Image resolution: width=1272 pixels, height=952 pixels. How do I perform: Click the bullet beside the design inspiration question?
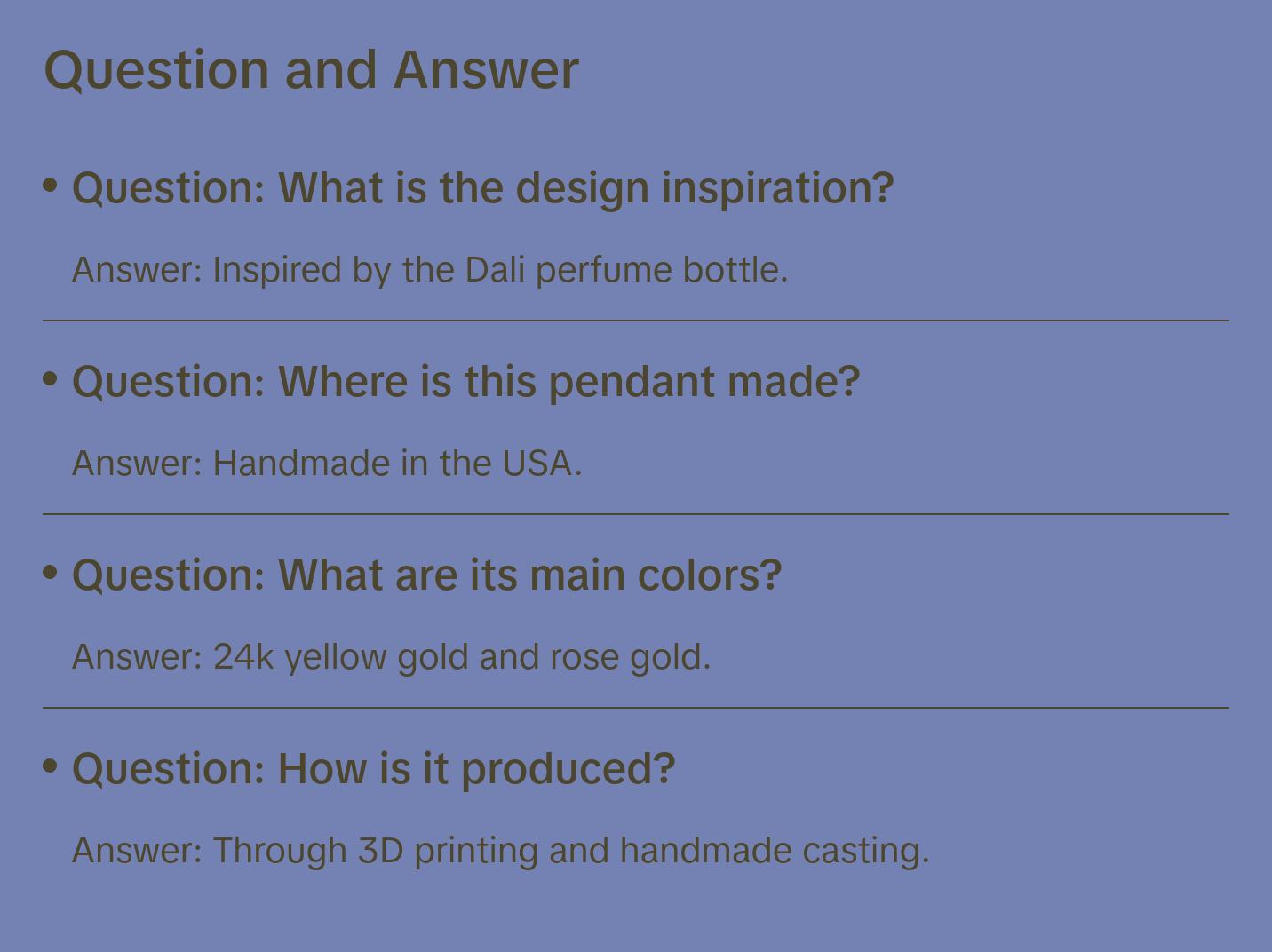[51, 185]
